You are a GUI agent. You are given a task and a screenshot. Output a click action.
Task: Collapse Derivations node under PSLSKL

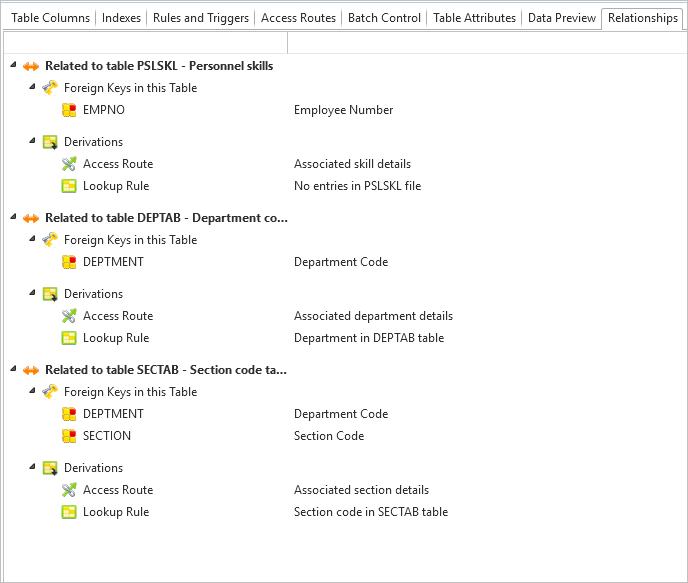[x=32, y=141]
